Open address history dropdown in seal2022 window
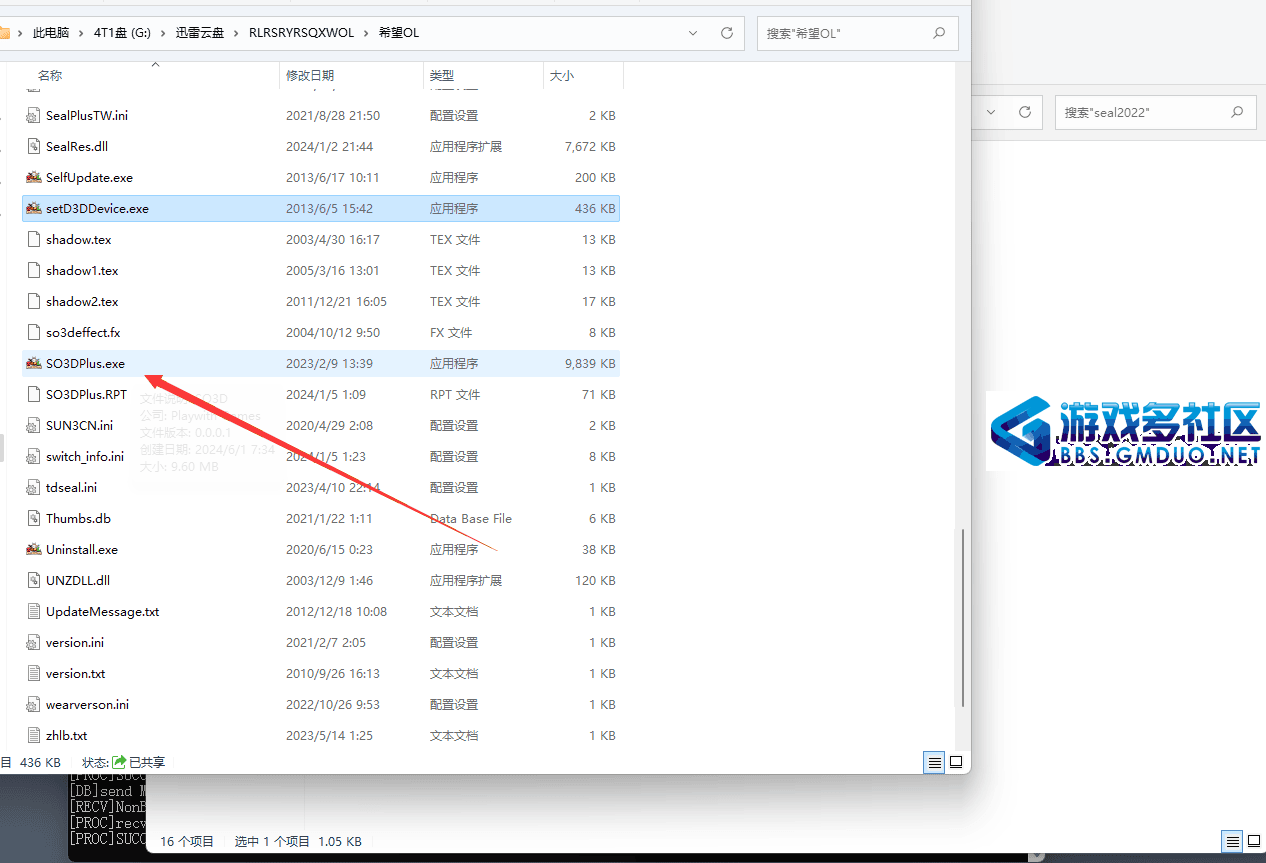 (992, 112)
